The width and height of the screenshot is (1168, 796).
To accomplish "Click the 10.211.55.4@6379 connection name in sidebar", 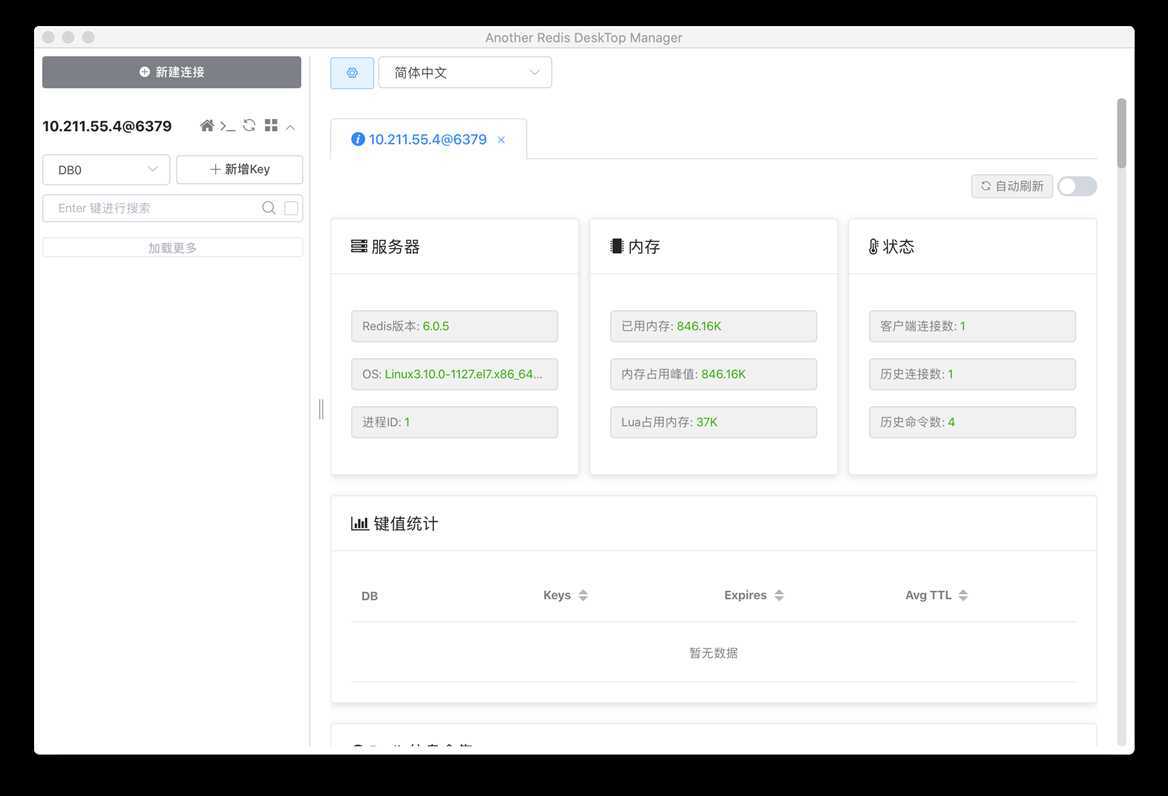I will [x=107, y=126].
